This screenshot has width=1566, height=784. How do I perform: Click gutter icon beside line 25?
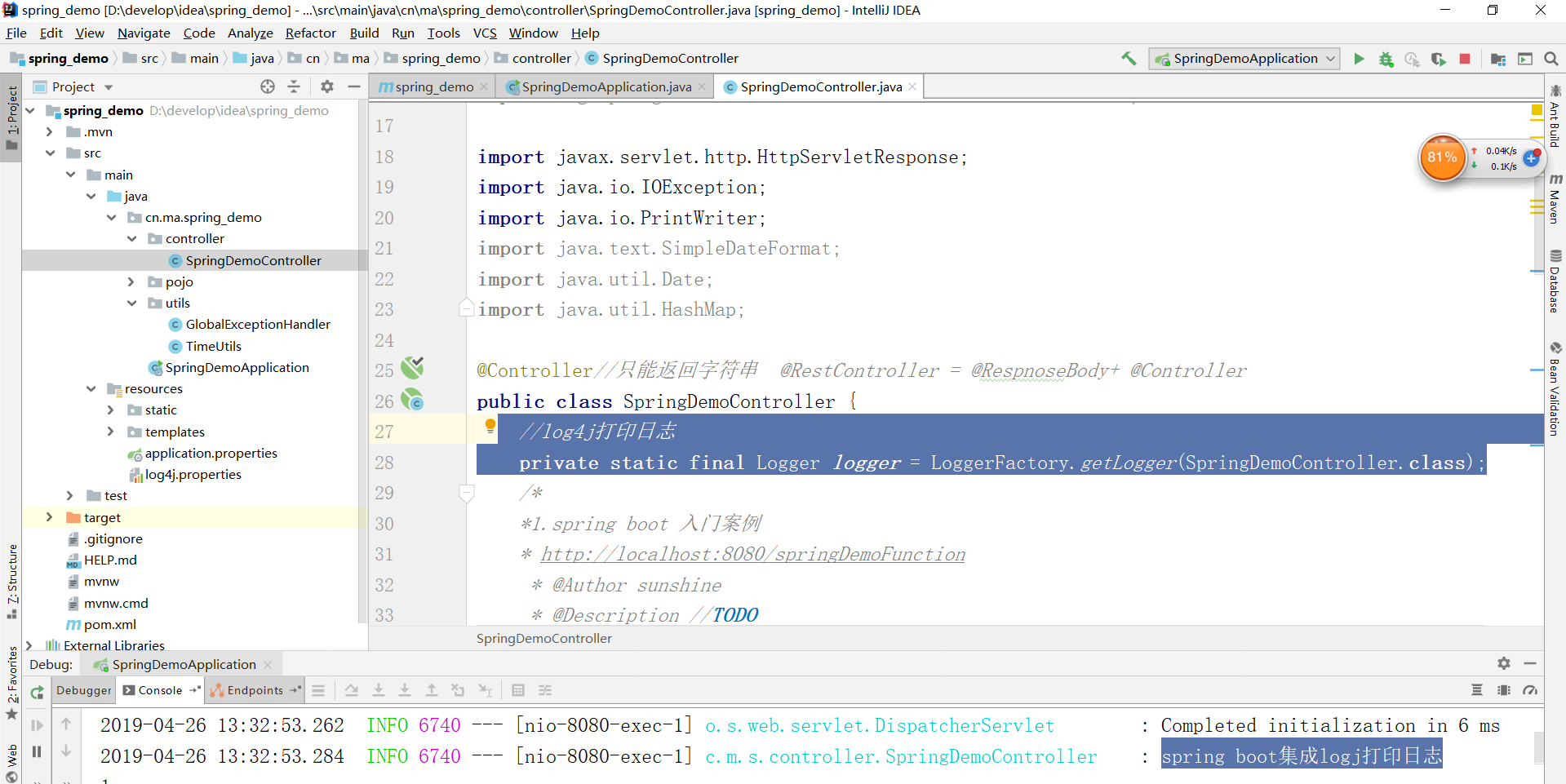pos(412,368)
